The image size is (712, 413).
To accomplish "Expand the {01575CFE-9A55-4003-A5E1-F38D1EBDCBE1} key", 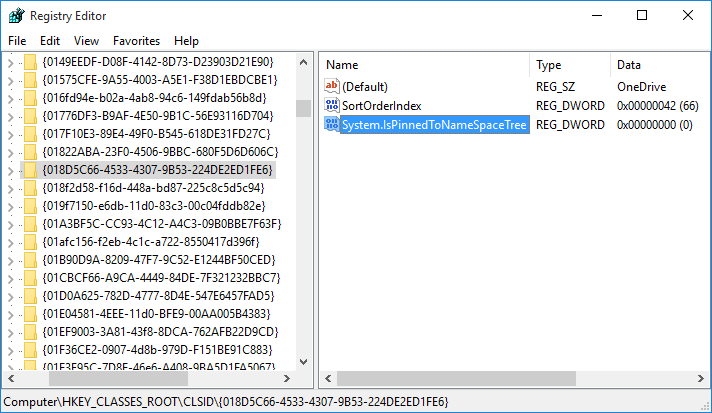I will [11, 81].
